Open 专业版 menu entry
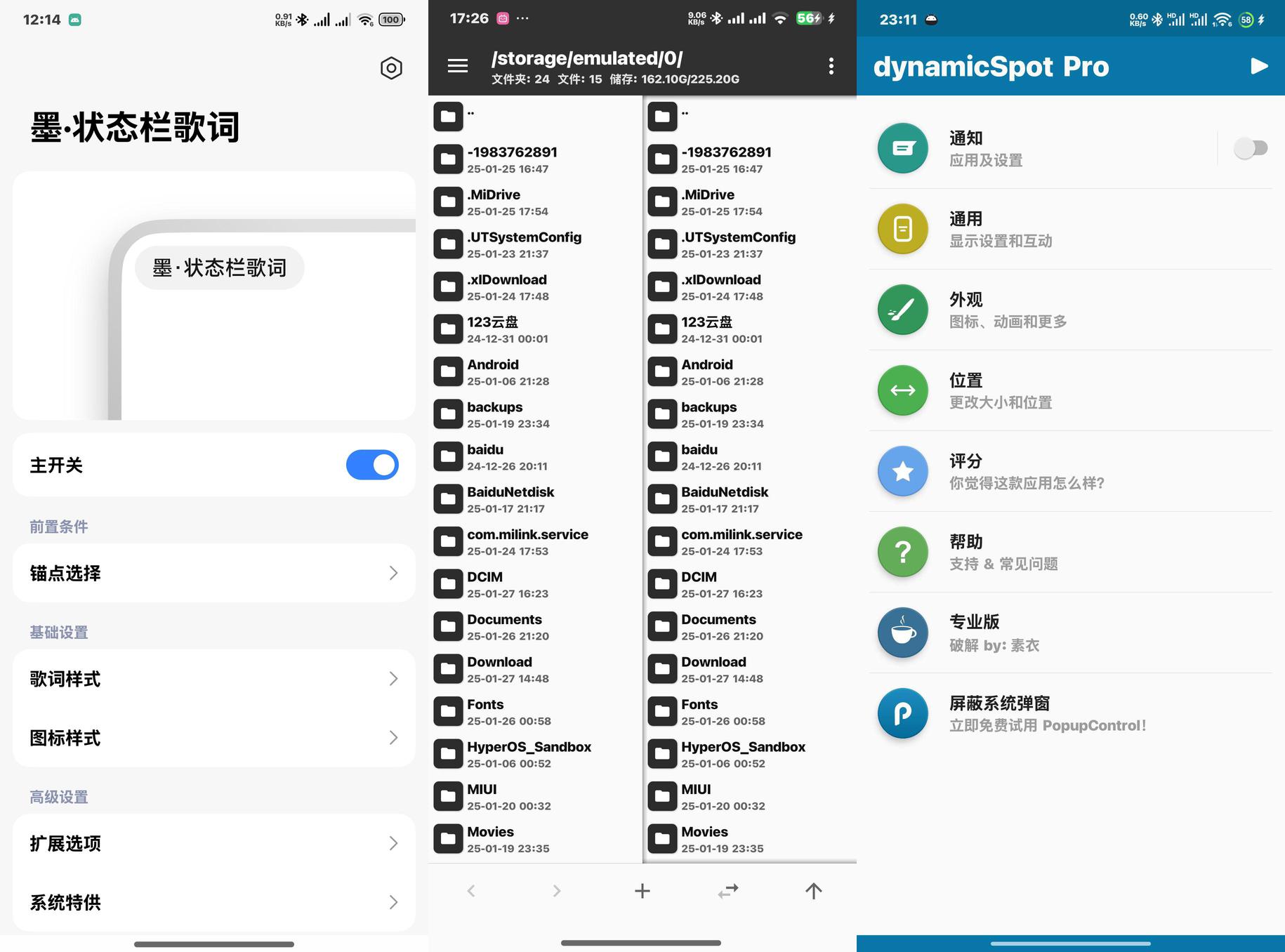Viewport: 1285px width, 952px height. coord(1071,633)
